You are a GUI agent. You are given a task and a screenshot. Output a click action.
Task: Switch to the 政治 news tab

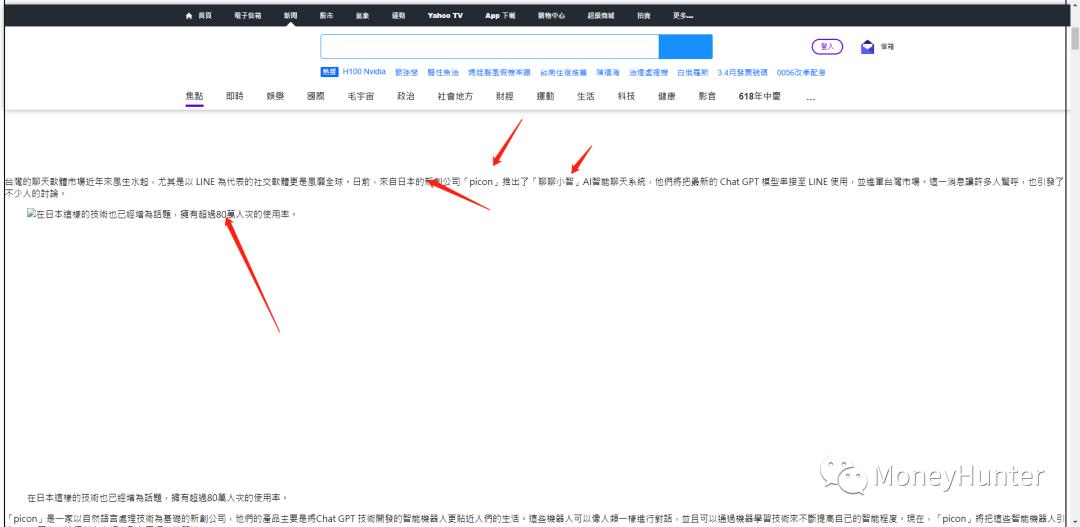point(406,97)
